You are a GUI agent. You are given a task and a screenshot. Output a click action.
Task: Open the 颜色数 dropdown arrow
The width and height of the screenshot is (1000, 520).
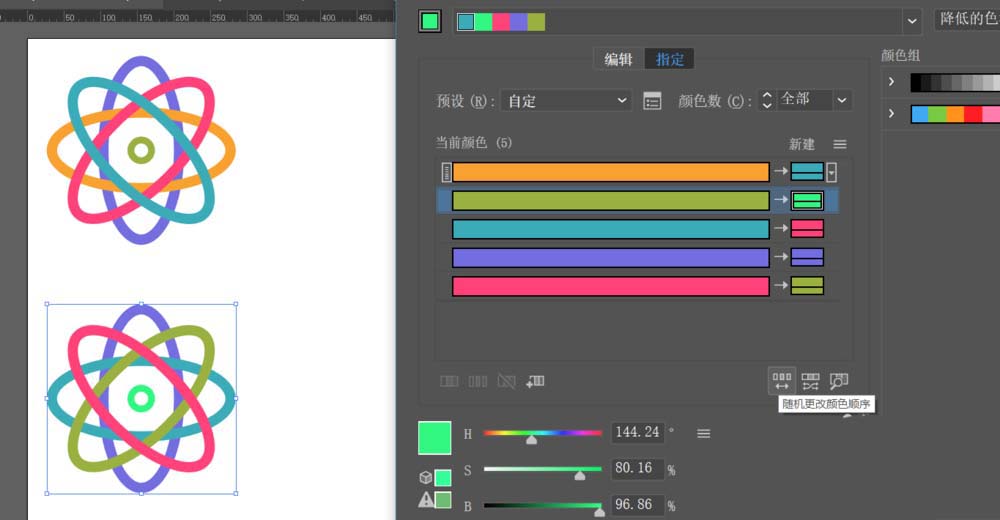click(842, 100)
